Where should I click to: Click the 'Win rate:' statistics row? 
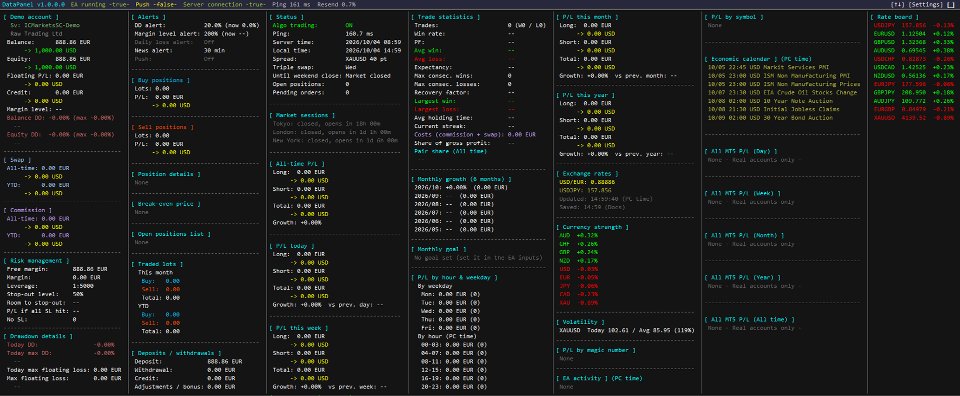[464, 34]
